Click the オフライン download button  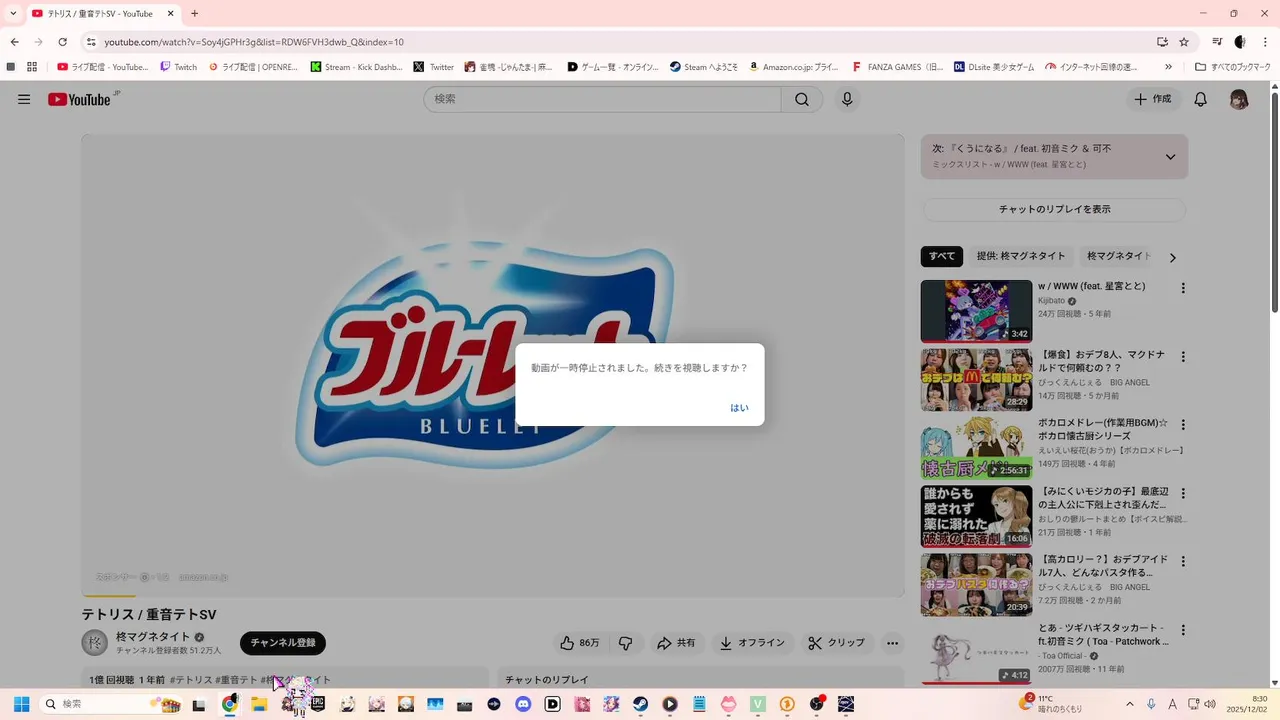click(752, 643)
